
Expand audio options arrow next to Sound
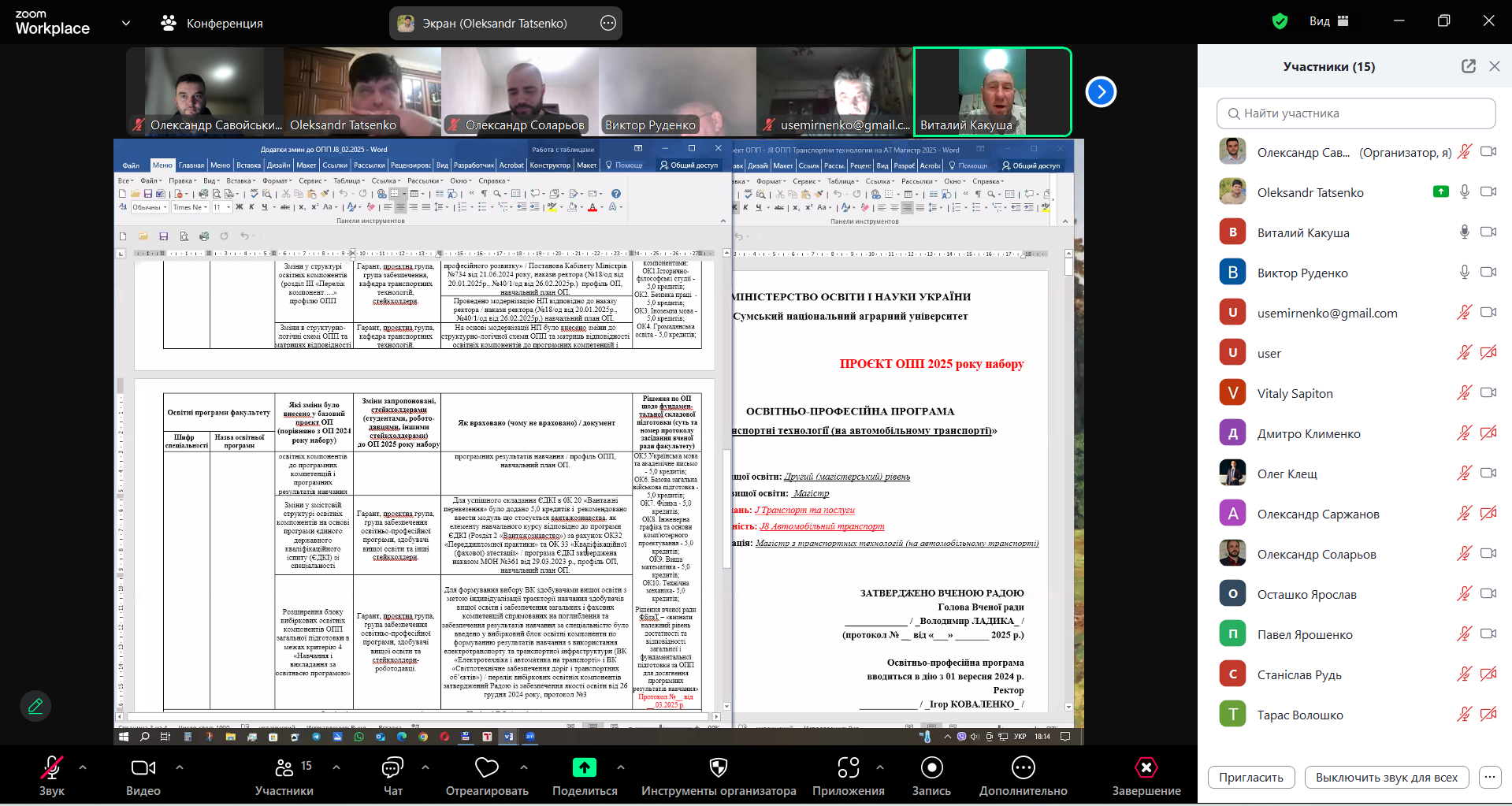[83, 767]
